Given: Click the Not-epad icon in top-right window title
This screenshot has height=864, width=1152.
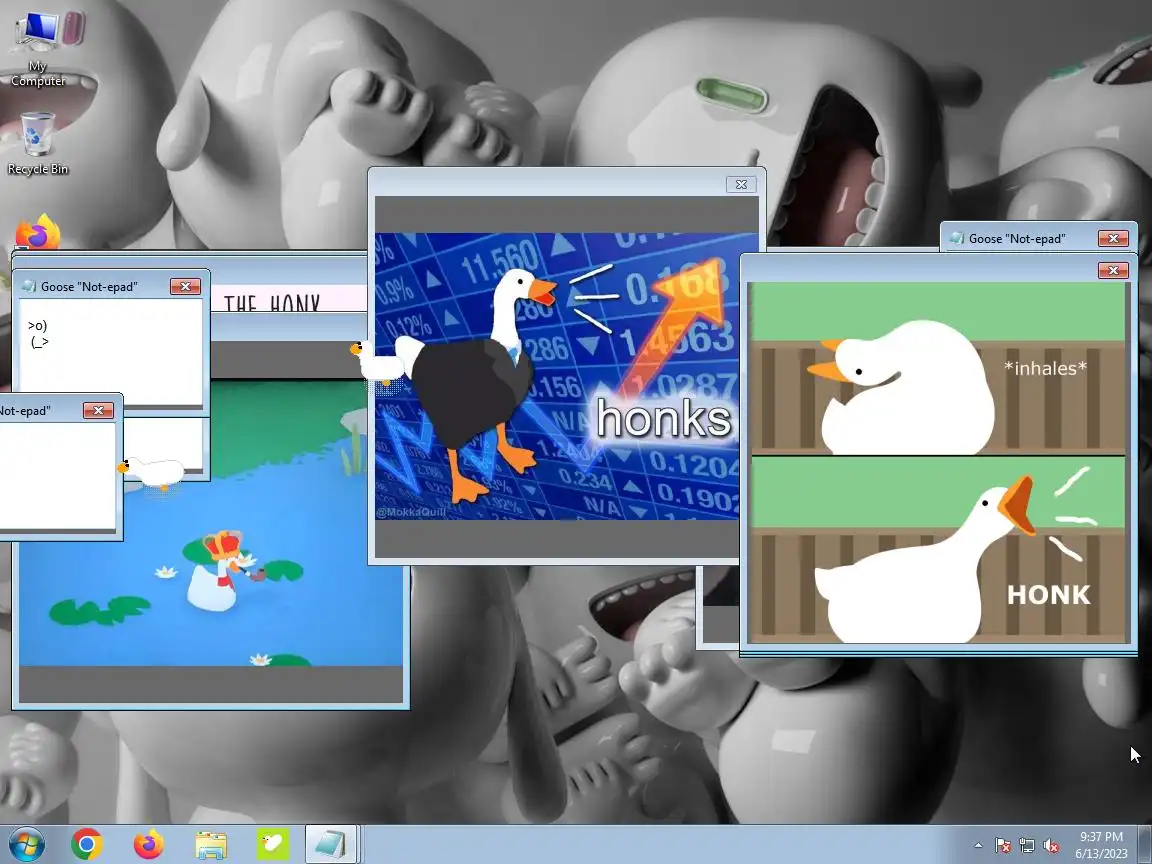Looking at the screenshot, I should point(957,238).
